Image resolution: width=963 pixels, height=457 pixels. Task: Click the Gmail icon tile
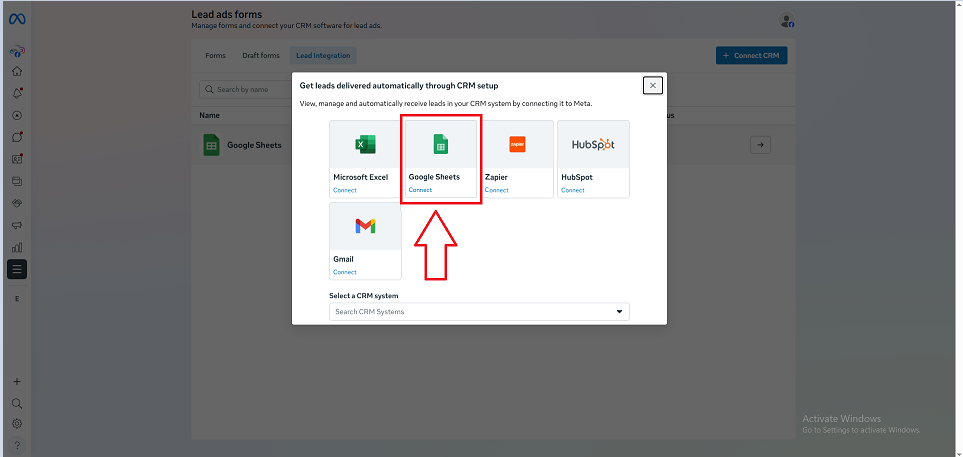(x=365, y=226)
